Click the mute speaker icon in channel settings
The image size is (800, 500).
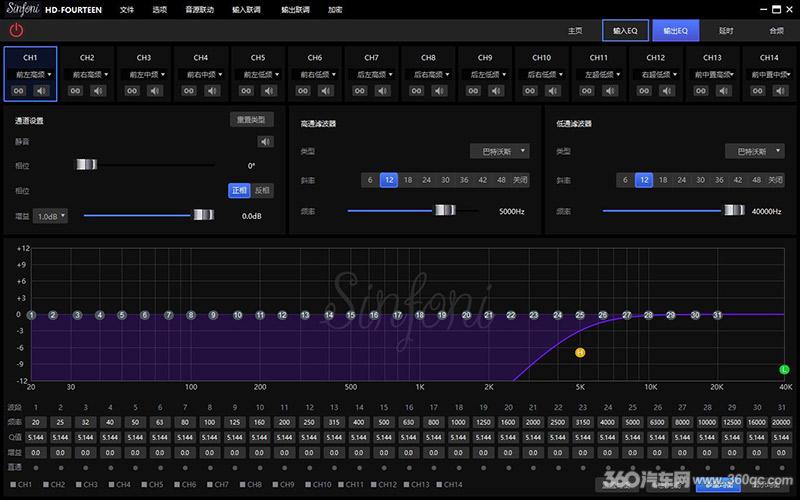coord(265,141)
